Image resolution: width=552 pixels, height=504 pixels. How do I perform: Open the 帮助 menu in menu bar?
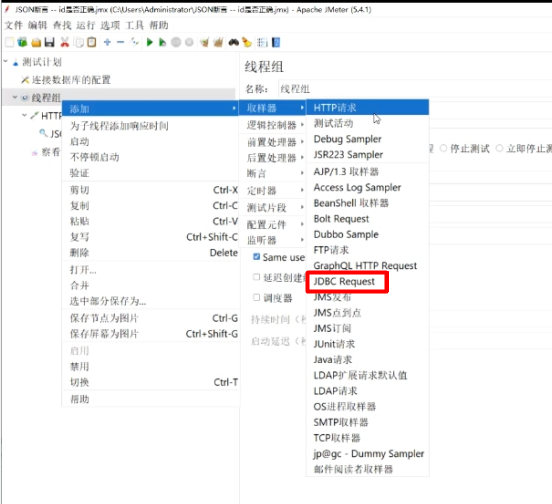click(159, 25)
